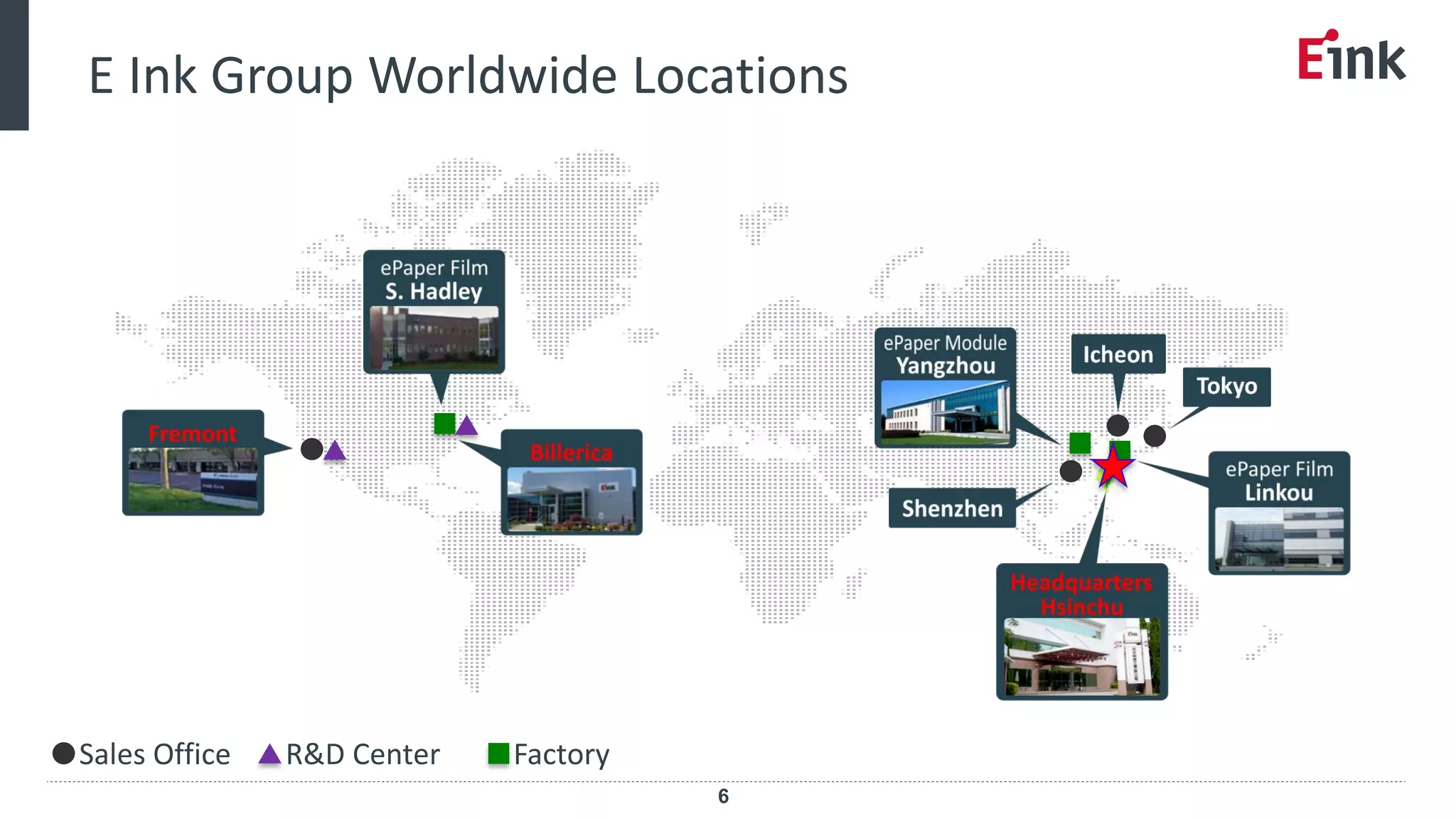Viewport: 1456px width, 819px height.
Task: Click the Tokyo sales office circle marker
Action: [x=1155, y=436]
